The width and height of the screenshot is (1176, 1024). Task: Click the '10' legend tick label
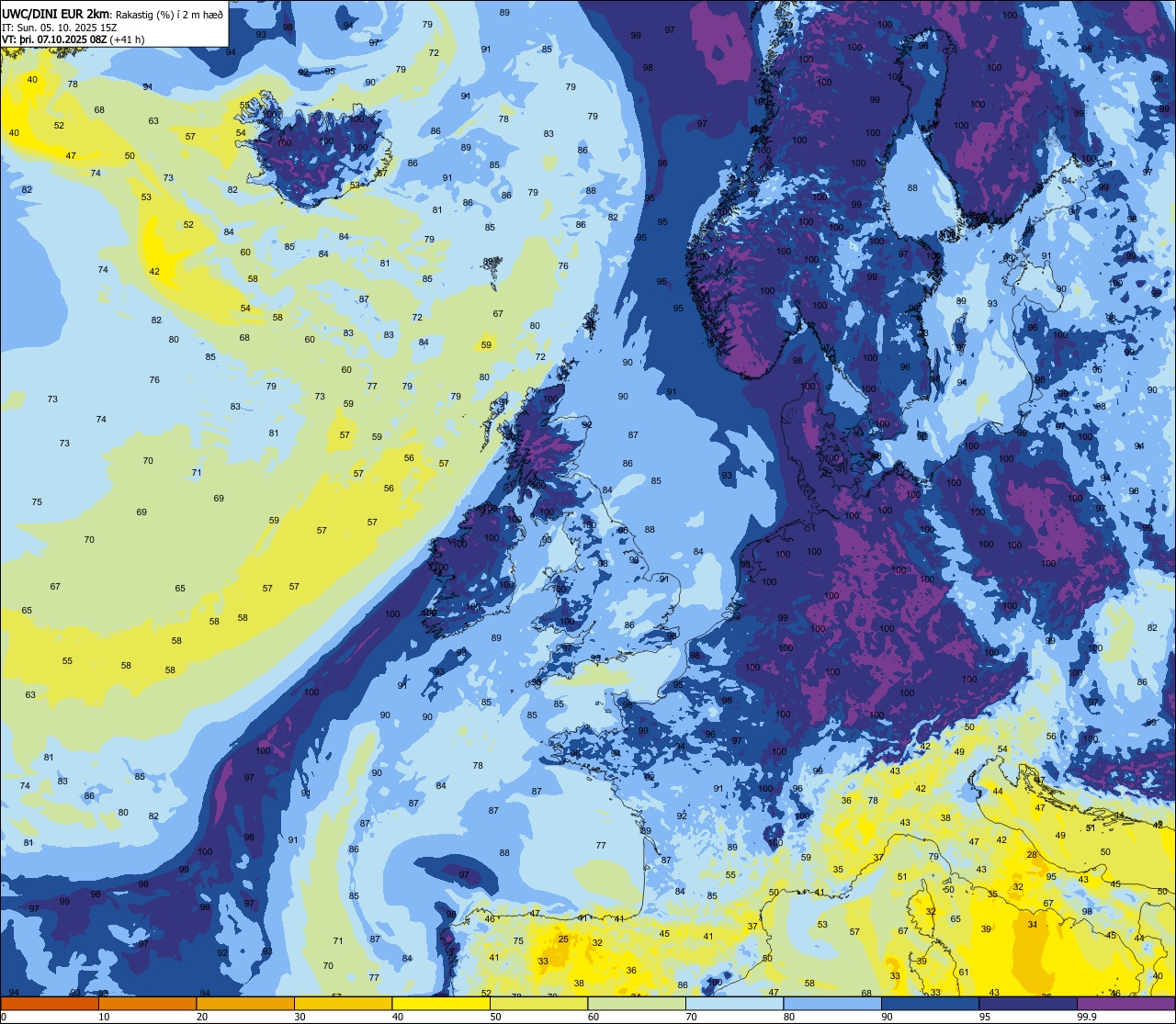(x=104, y=1018)
